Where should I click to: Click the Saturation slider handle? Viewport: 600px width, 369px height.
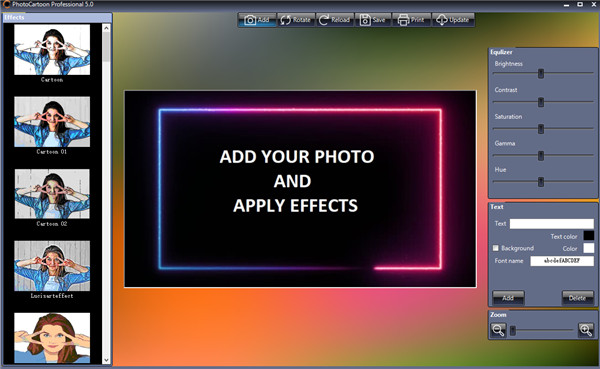pos(541,129)
